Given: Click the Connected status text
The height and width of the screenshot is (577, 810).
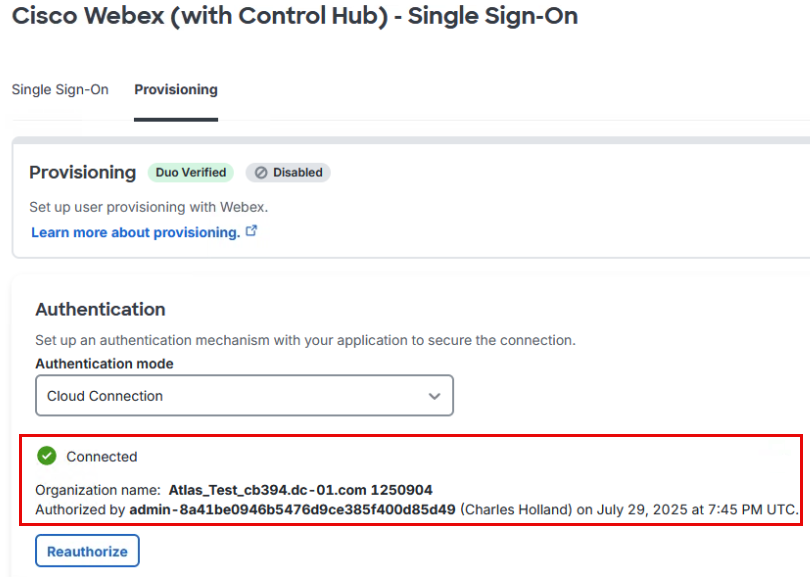Looking at the screenshot, I should (102, 457).
